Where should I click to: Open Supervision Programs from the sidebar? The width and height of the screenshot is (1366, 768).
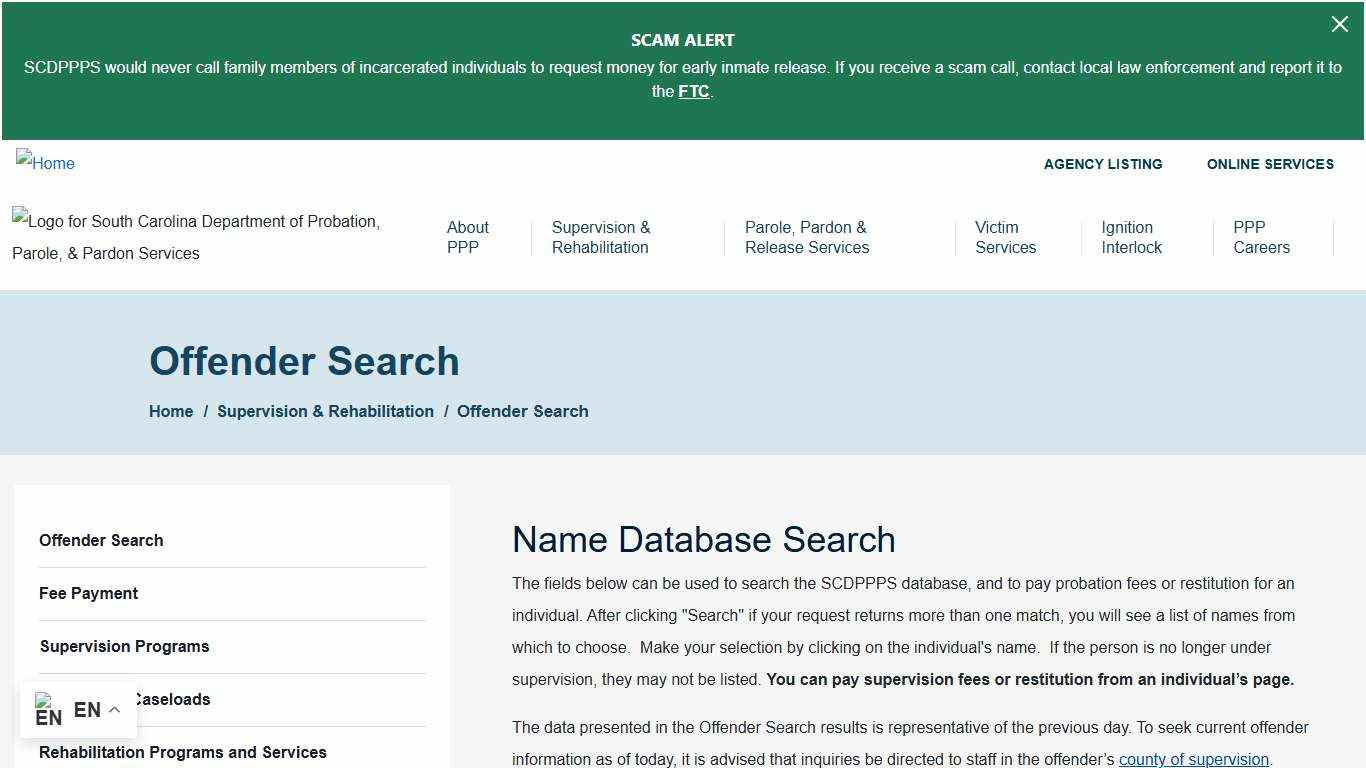124,646
